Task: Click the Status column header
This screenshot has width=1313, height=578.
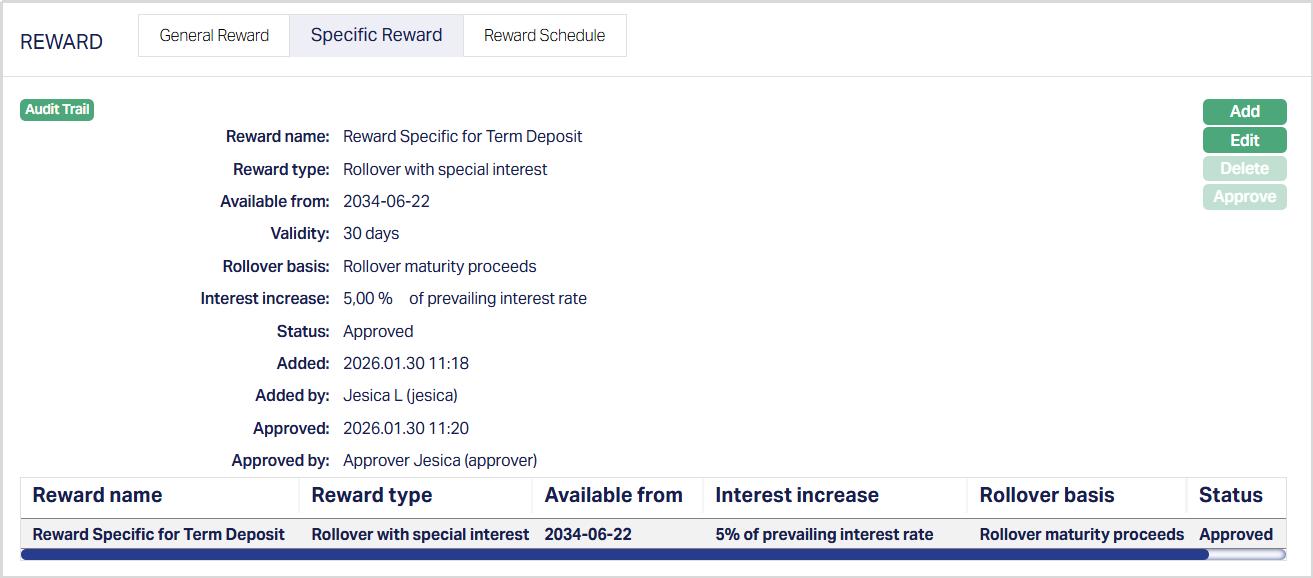Action: click(1230, 495)
